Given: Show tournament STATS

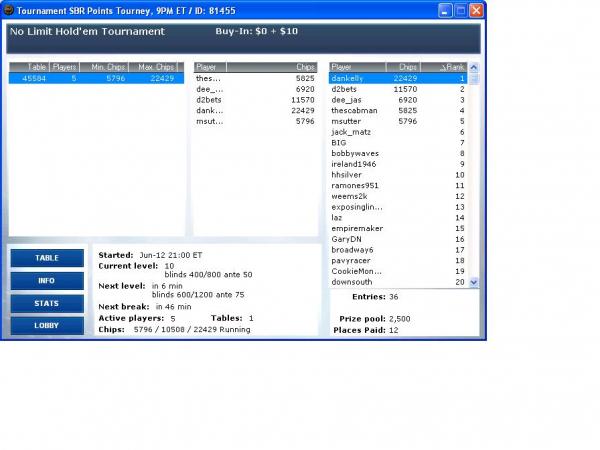Looking at the screenshot, I should point(47,303).
